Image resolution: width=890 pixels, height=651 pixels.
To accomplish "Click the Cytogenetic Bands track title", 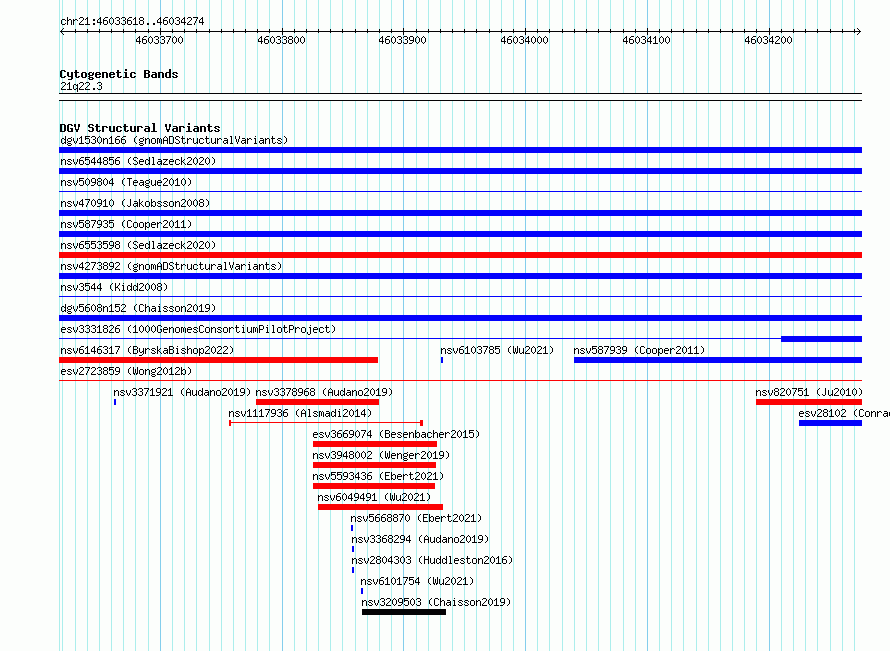I will click(119, 74).
